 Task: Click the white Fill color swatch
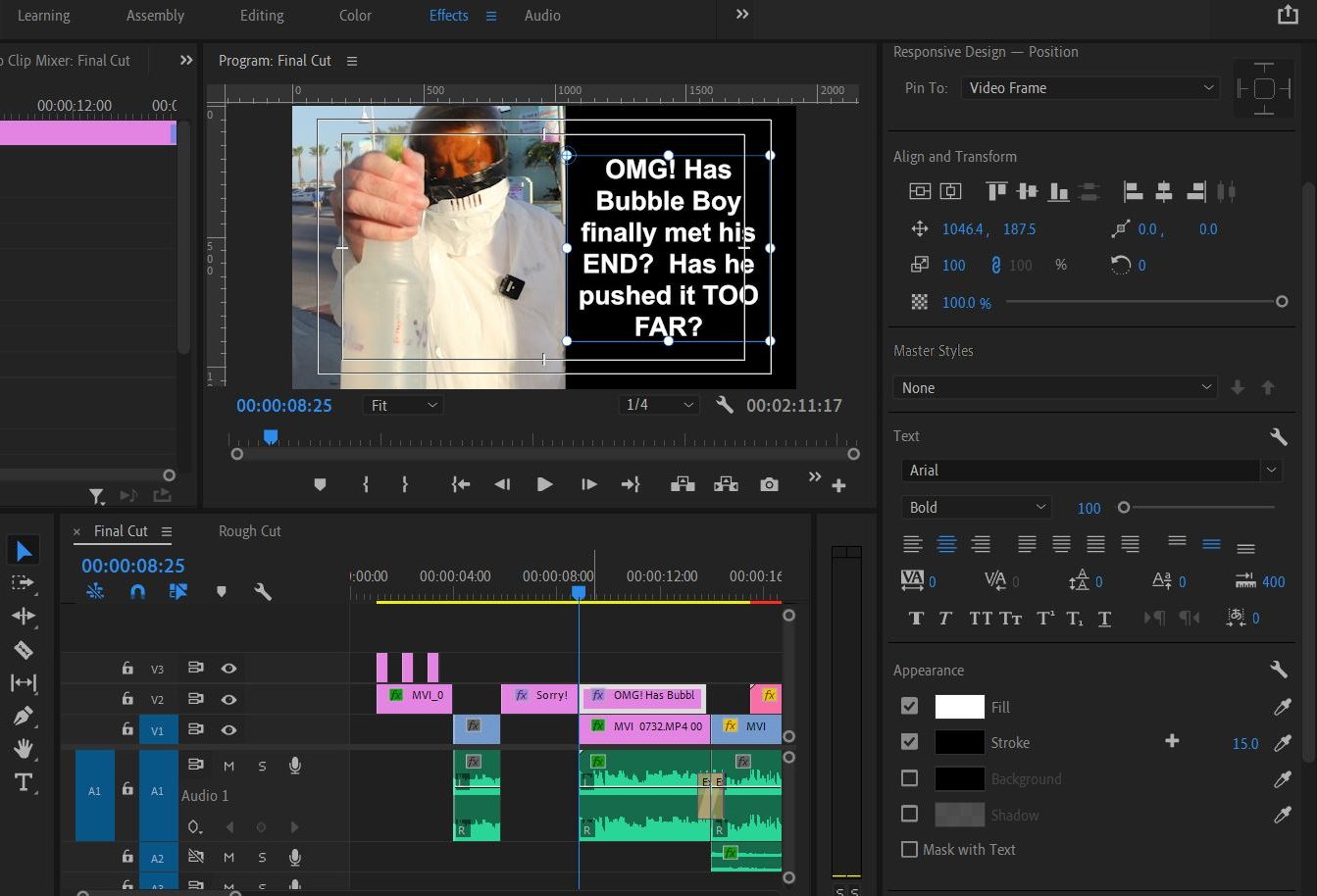[x=959, y=707]
